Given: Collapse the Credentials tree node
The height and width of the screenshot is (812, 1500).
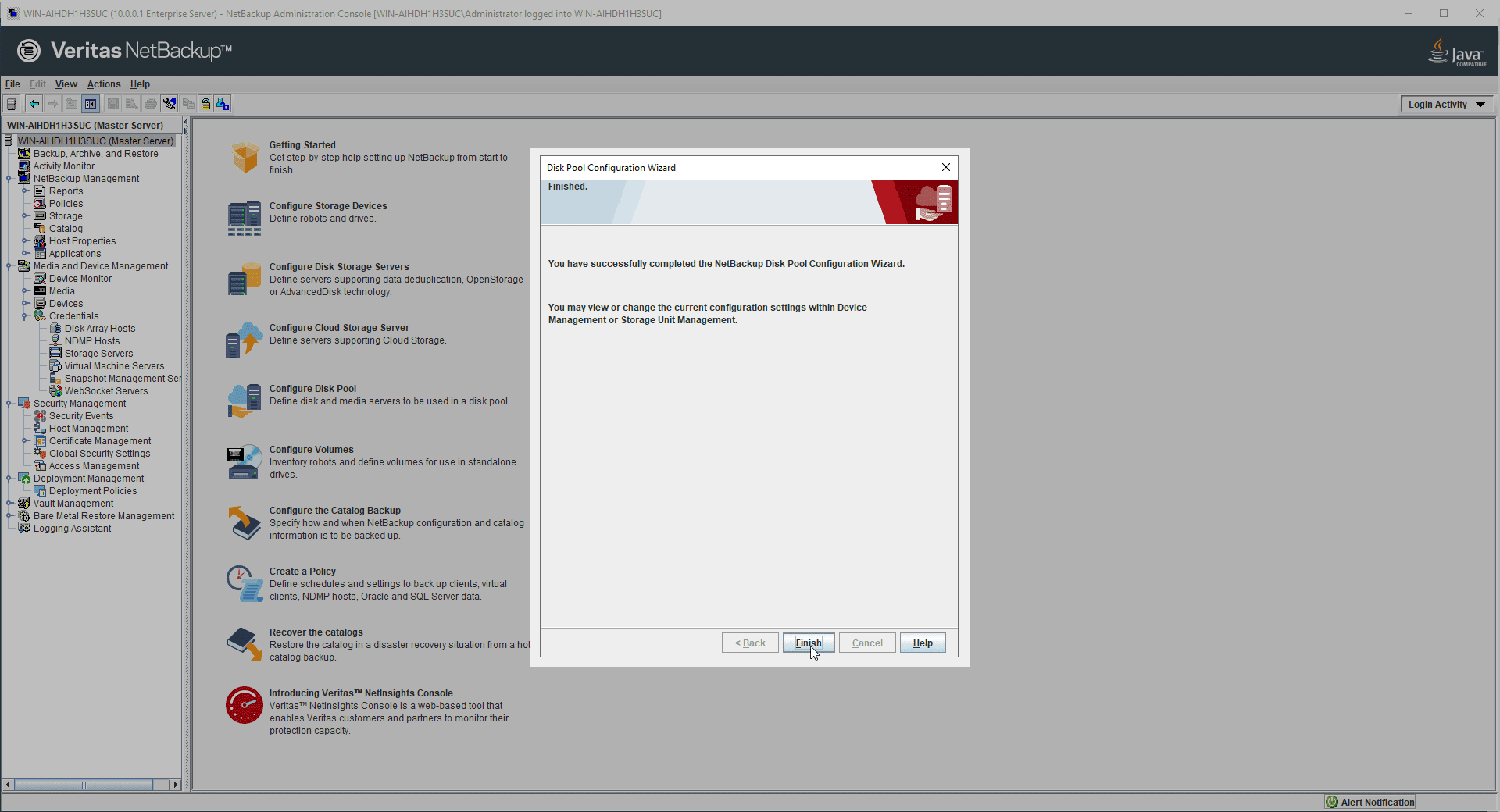Looking at the screenshot, I should pyautogui.click(x=25, y=316).
